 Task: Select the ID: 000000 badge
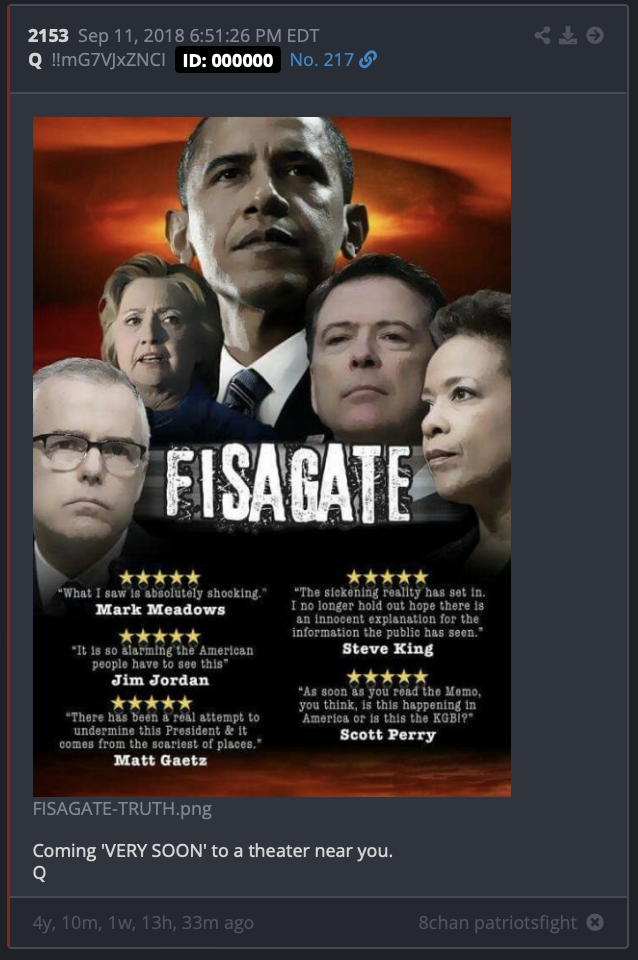pos(228,60)
